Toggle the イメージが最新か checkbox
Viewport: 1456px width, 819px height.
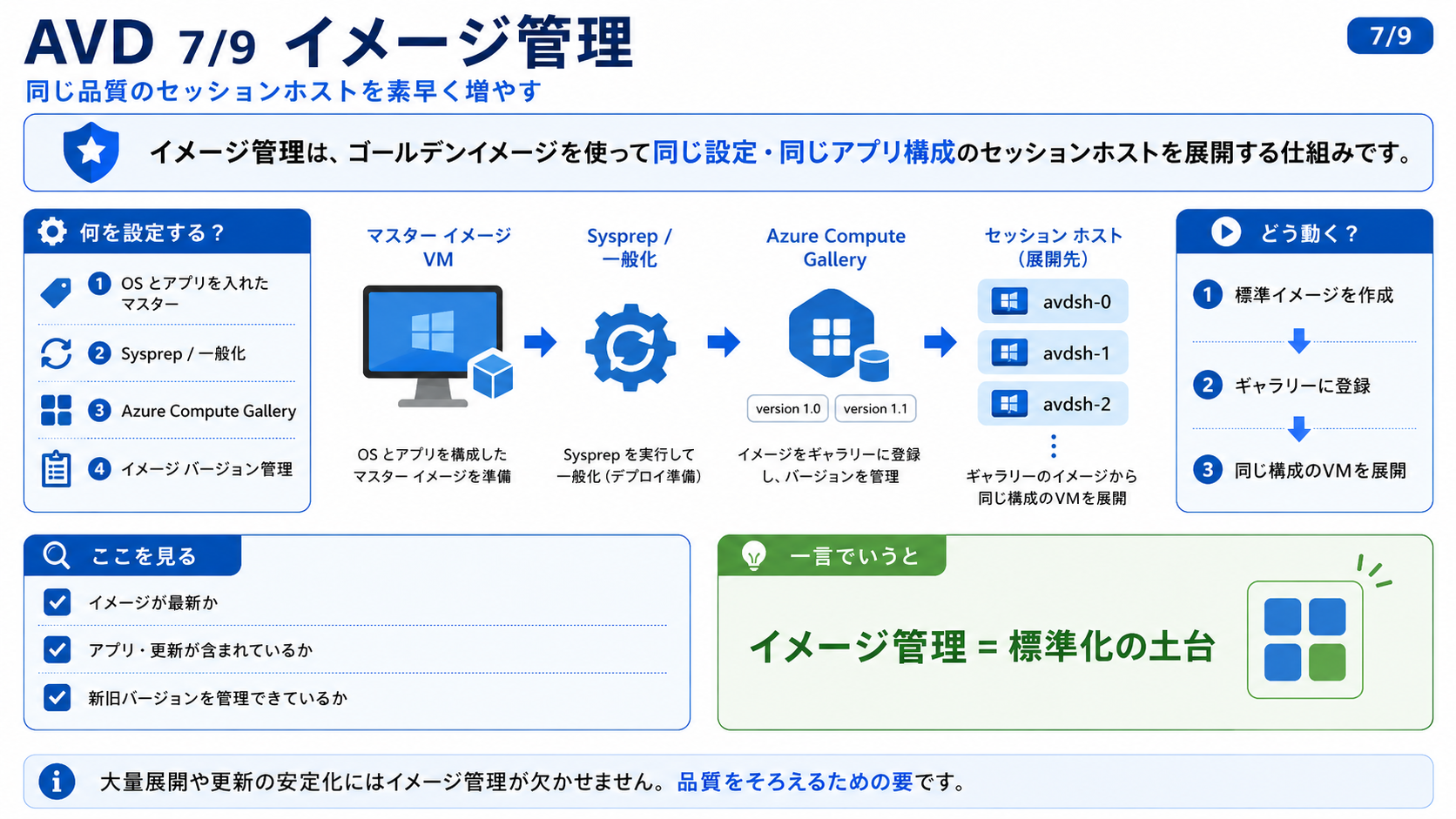[x=57, y=602]
